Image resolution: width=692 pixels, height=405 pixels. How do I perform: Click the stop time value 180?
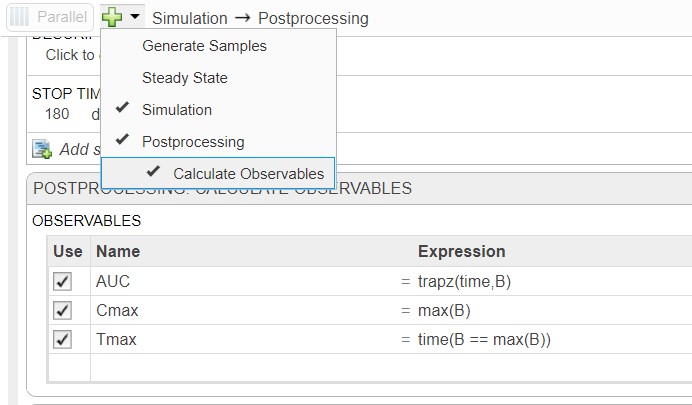click(x=57, y=114)
